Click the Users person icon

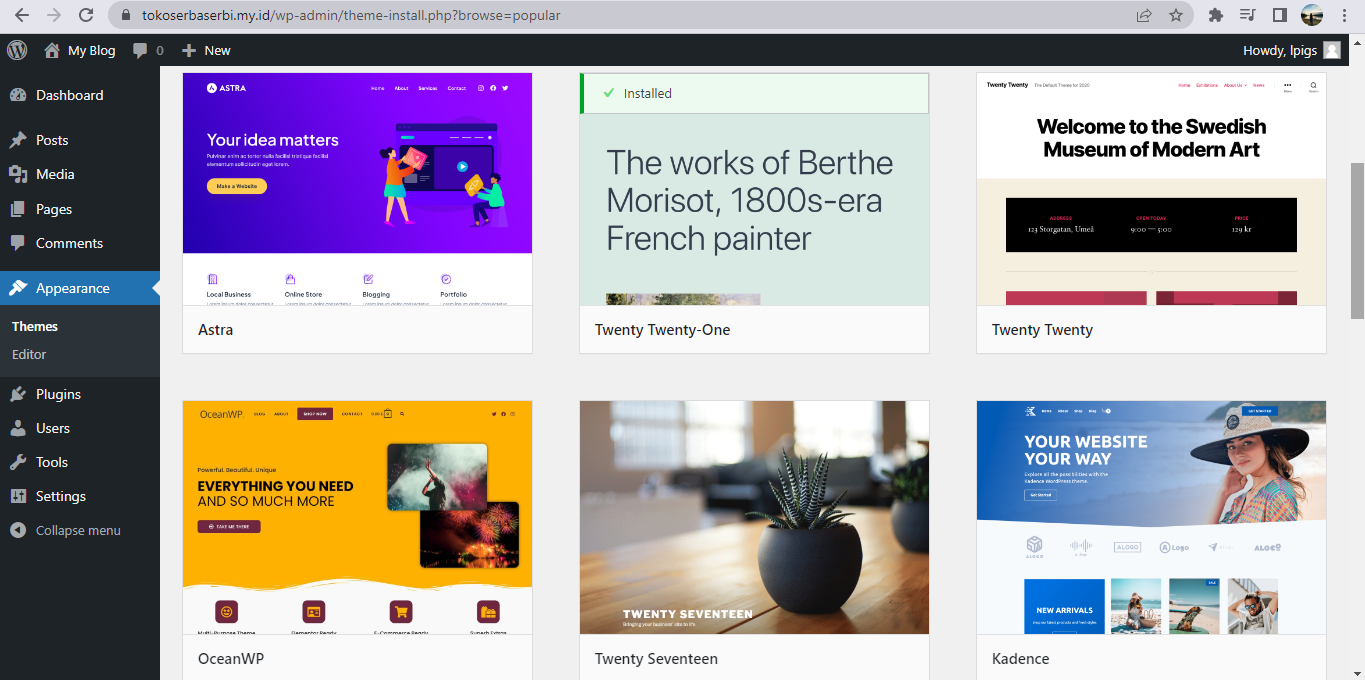click(18, 428)
